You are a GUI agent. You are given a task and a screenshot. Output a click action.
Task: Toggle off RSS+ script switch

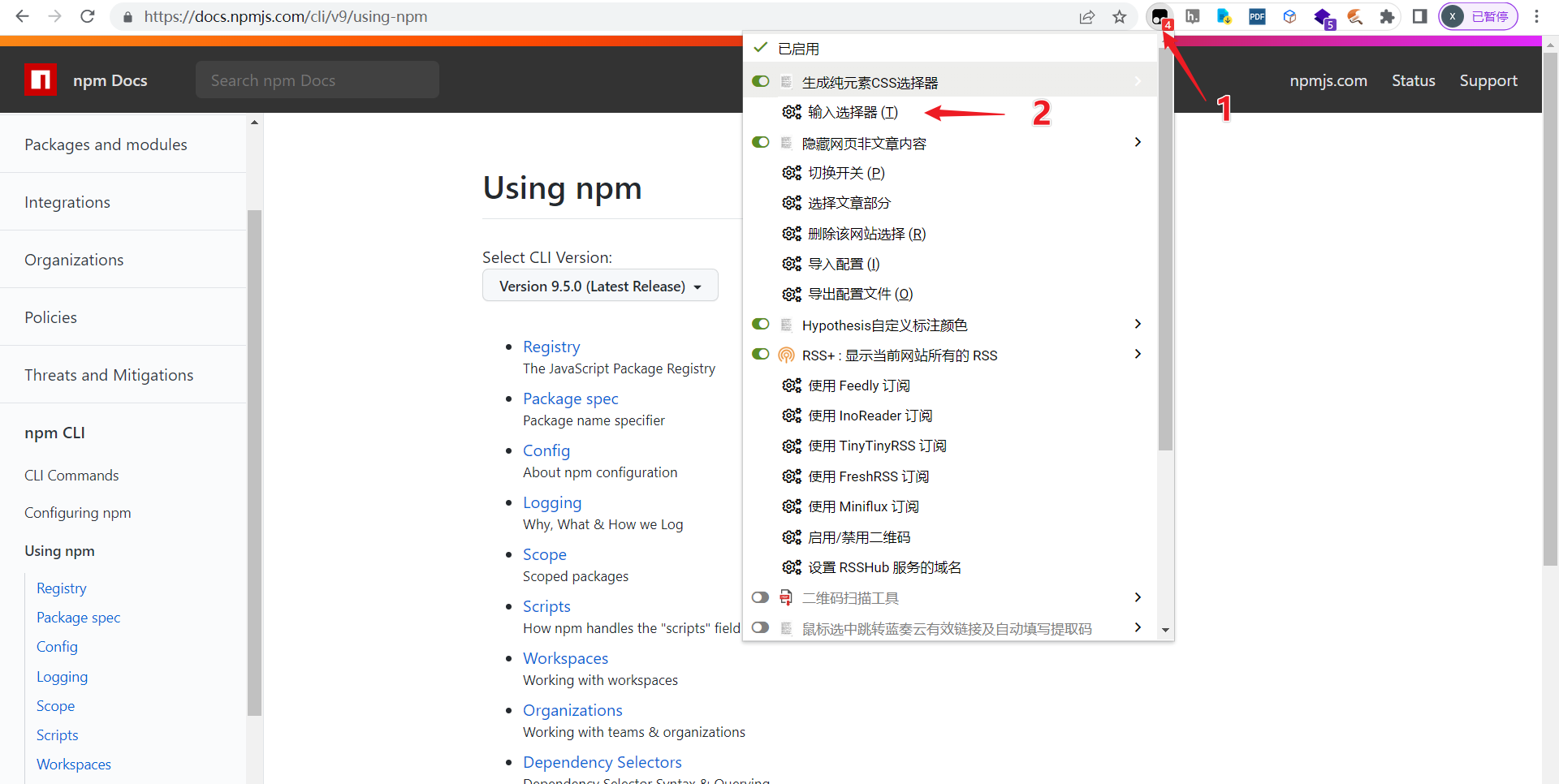point(761,354)
